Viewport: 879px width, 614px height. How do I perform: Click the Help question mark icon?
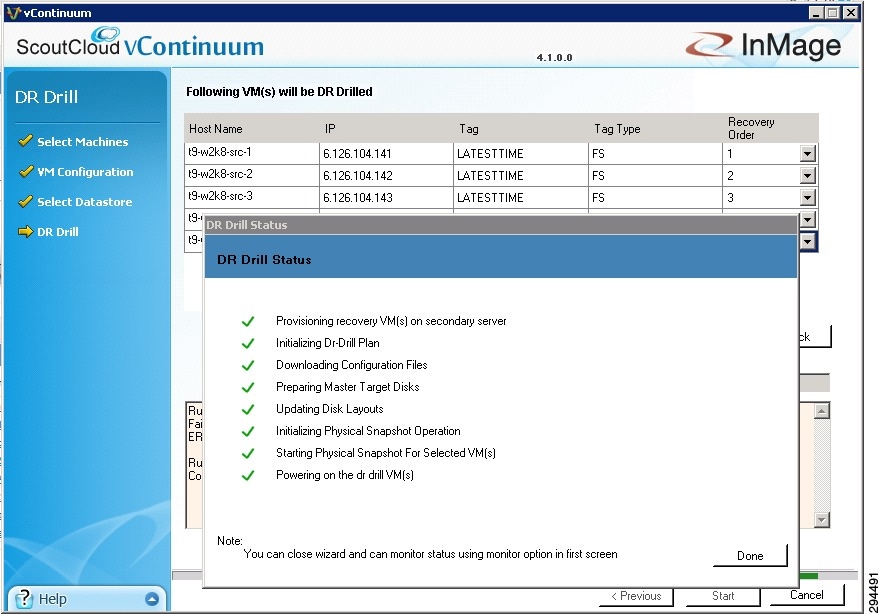24,599
